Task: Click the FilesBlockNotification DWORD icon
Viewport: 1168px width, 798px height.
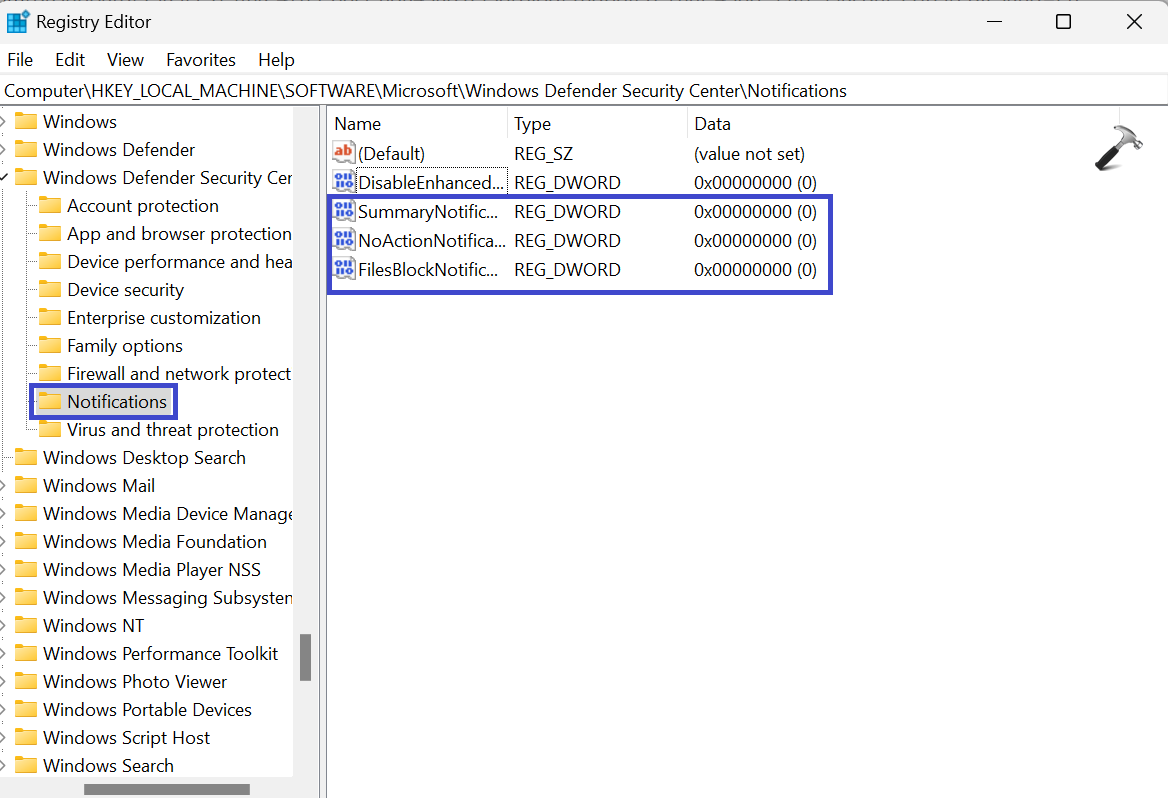Action: [344, 270]
